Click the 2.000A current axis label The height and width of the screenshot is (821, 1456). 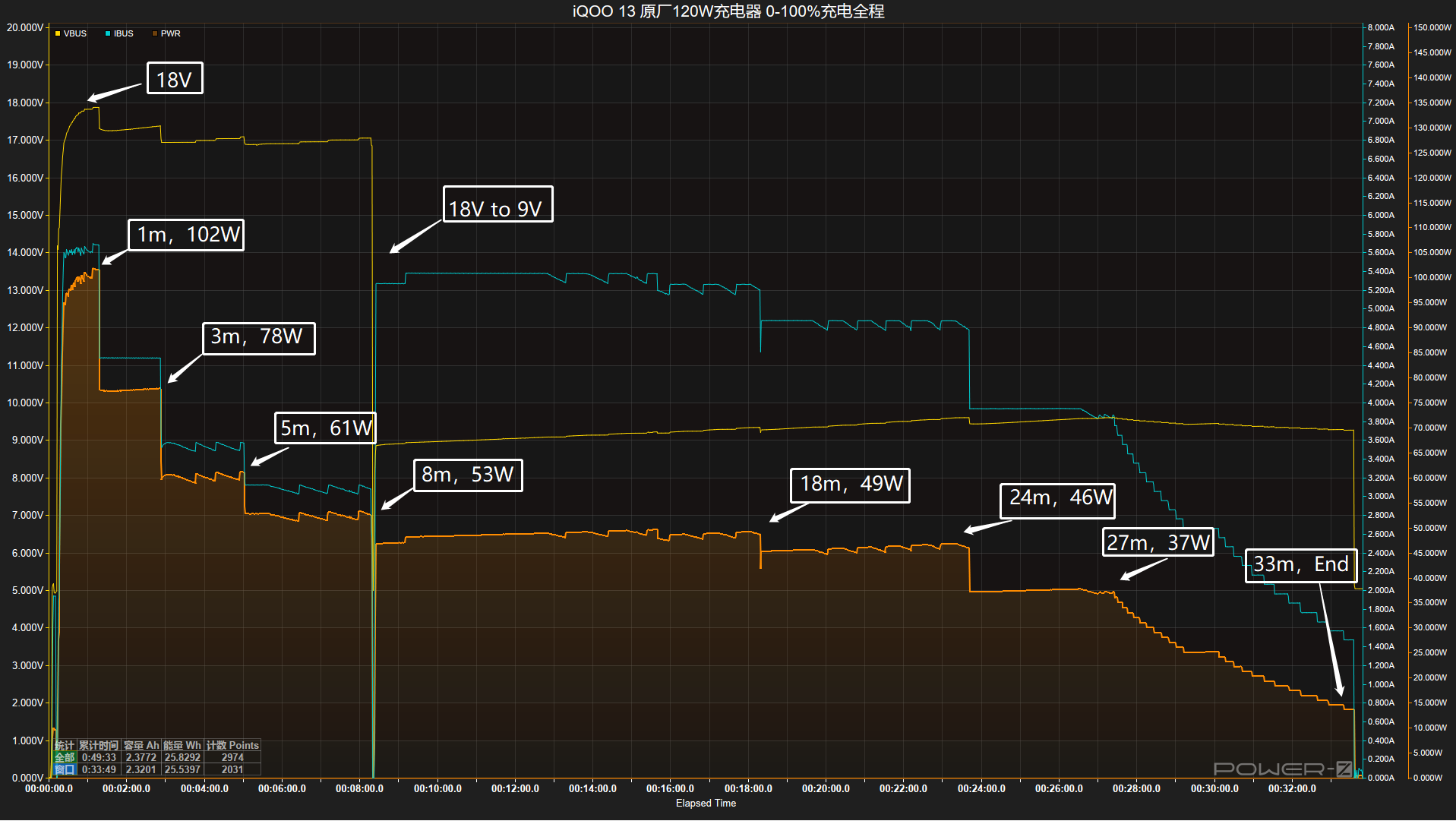pyautogui.click(x=1381, y=590)
